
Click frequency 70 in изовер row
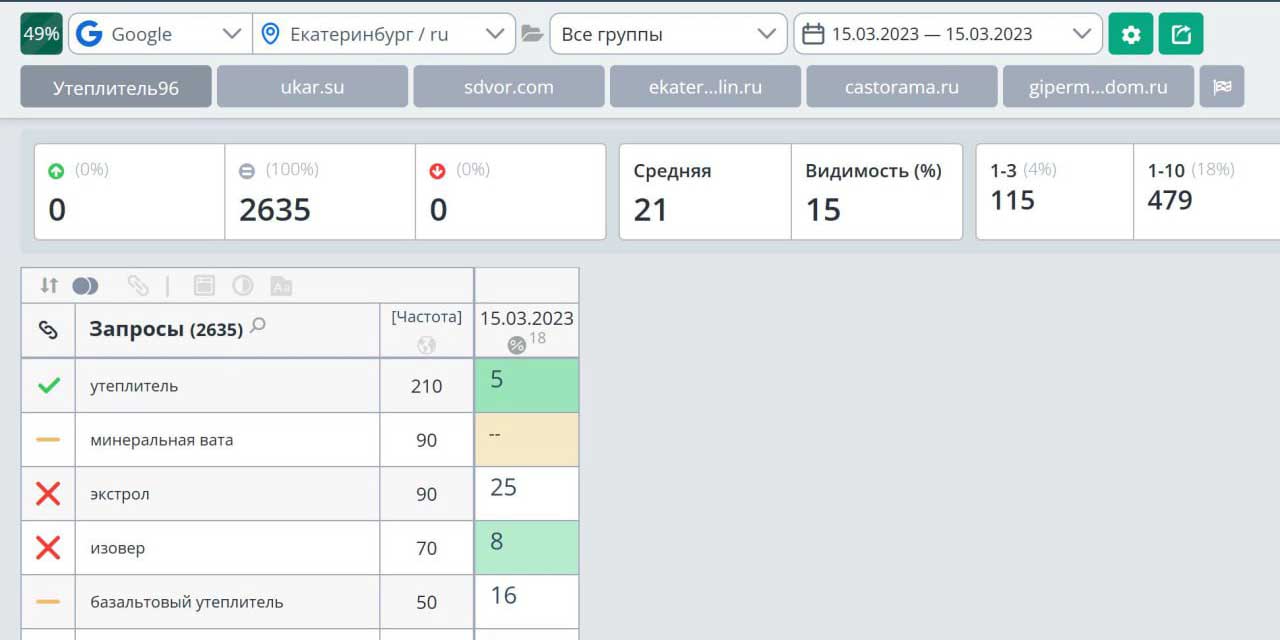427,548
